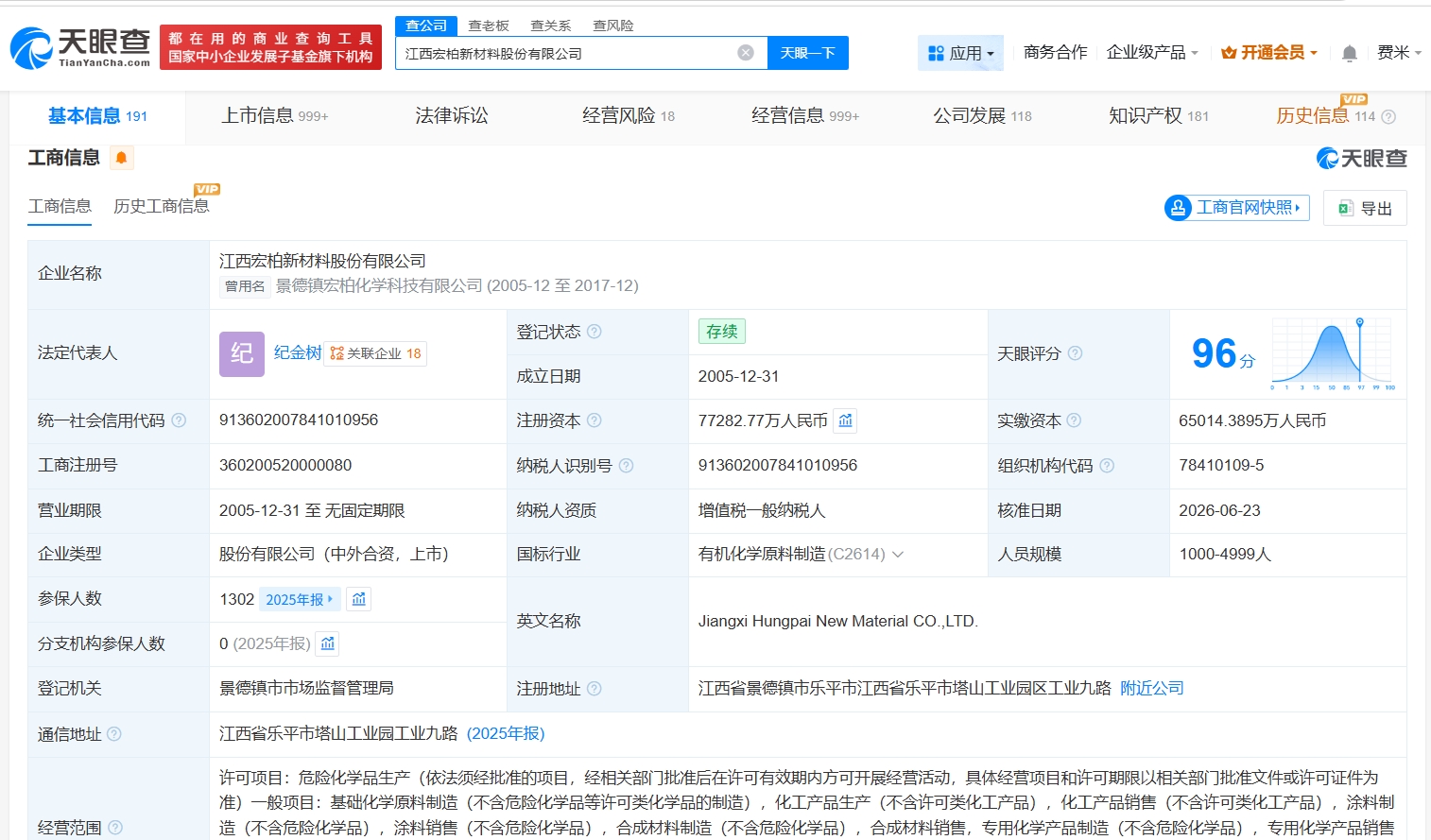Click the 应用 grid icon button

point(960,53)
